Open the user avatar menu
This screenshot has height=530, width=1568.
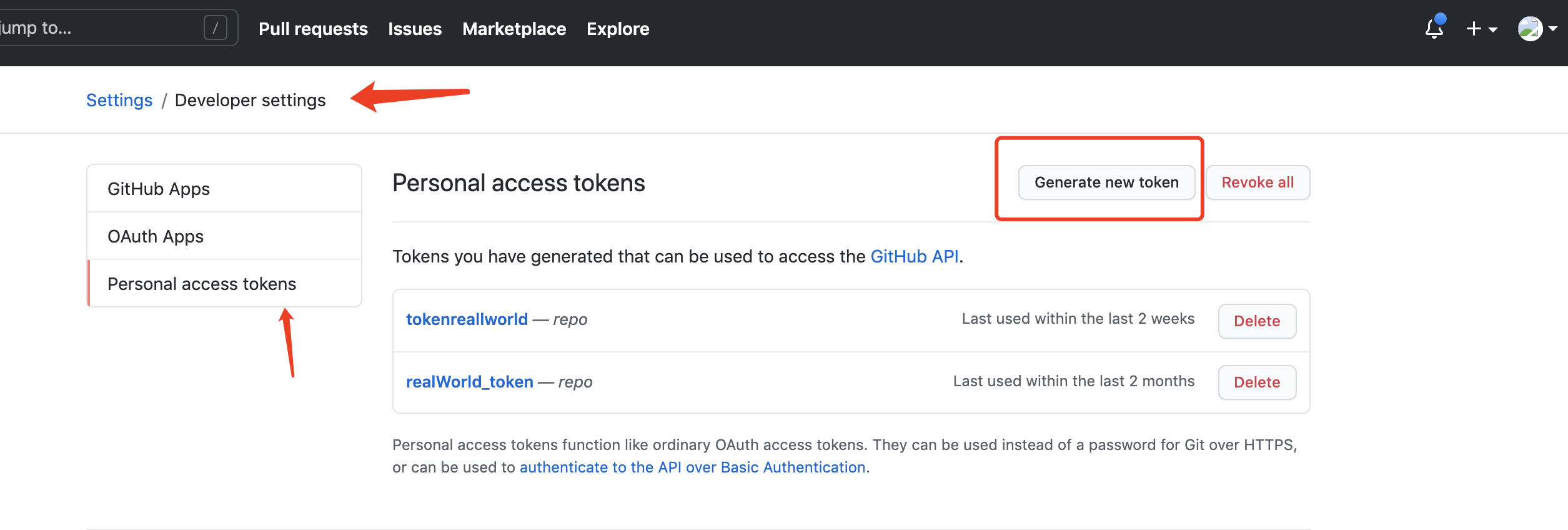(x=1537, y=29)
